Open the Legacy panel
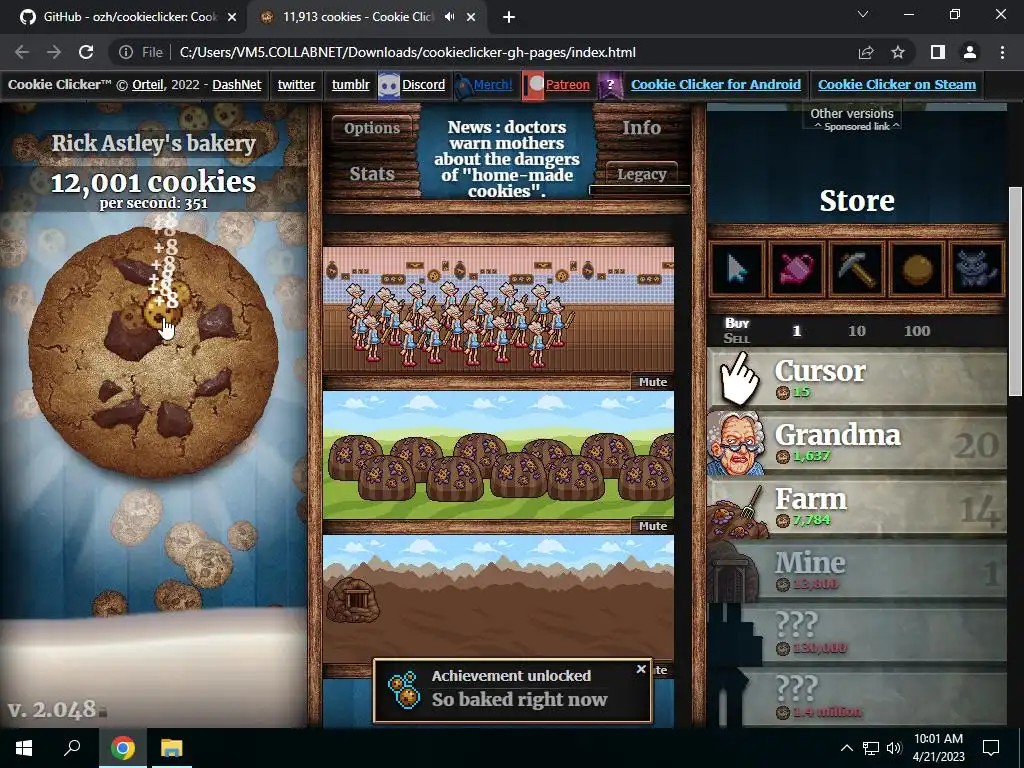 [641, 174]
